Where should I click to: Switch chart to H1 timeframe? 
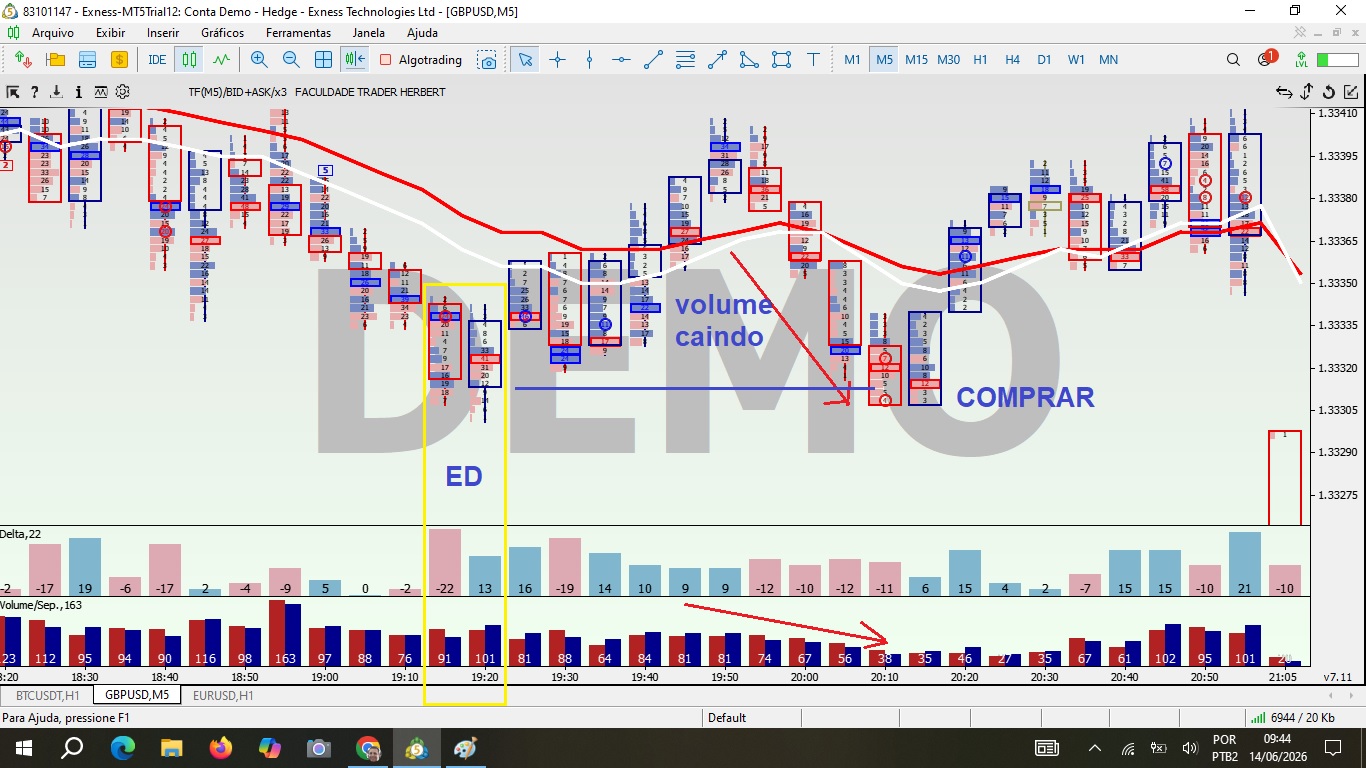(980, 60)
